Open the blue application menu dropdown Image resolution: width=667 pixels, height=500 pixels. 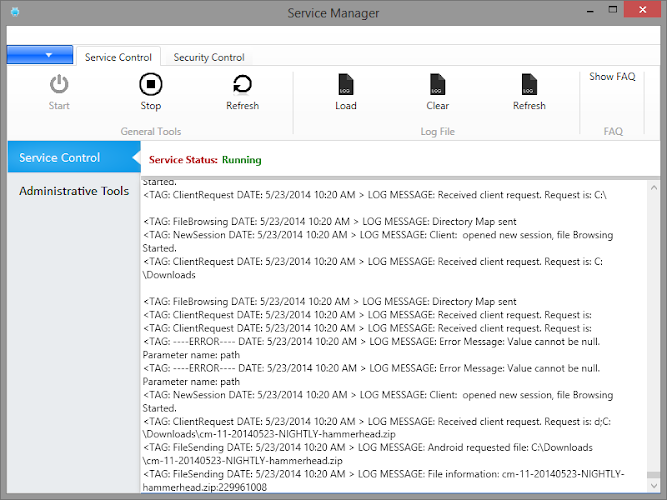(x=40, y=56)
